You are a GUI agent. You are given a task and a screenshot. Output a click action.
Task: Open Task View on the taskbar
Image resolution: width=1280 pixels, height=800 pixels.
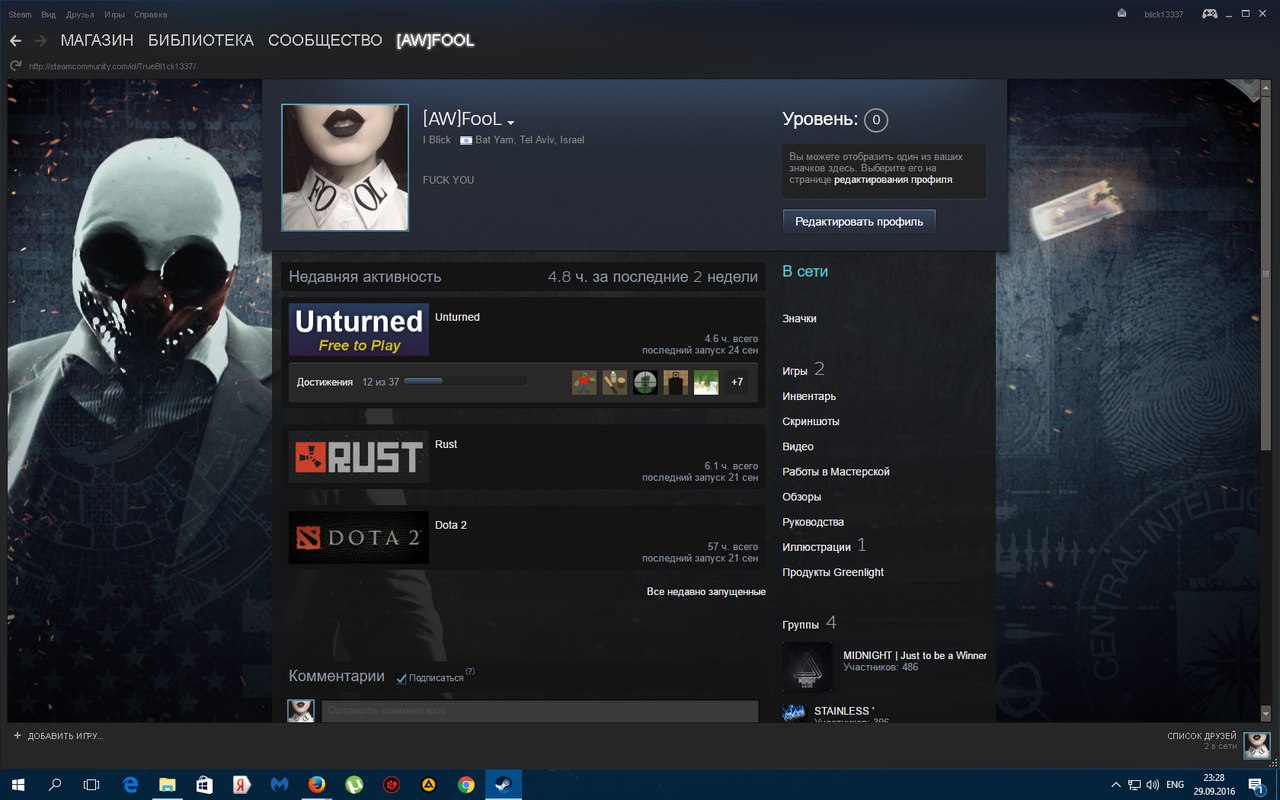[x=91, y=785]
